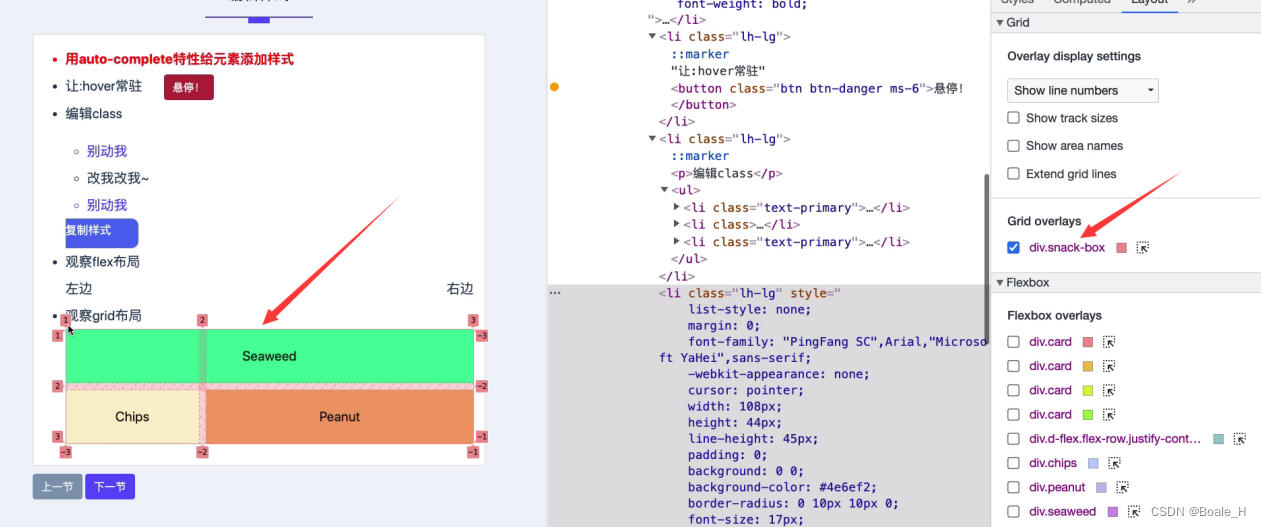The image size is (1261, 527).
Task: Click the div.snack-box element link
Action: pyautogui.click(x=1067, y=247)
